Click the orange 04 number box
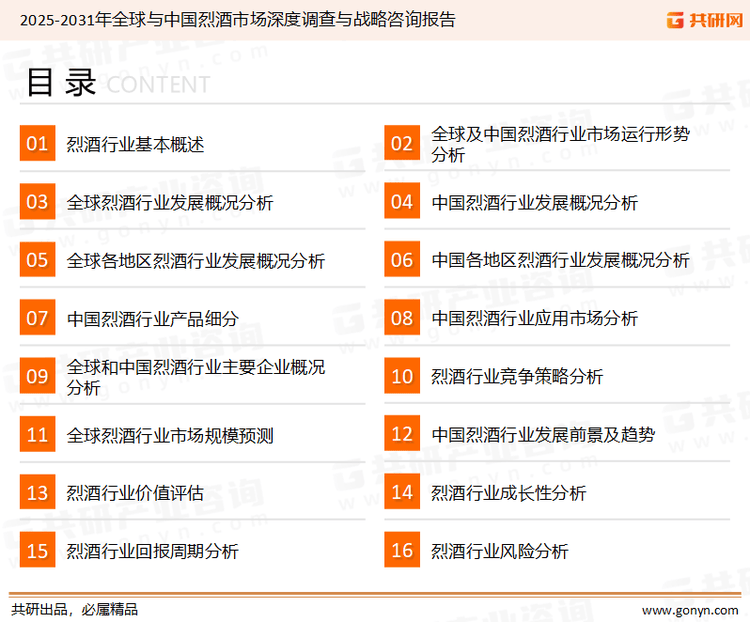Viewport: 750px width, 622px height. click(402, 202)
